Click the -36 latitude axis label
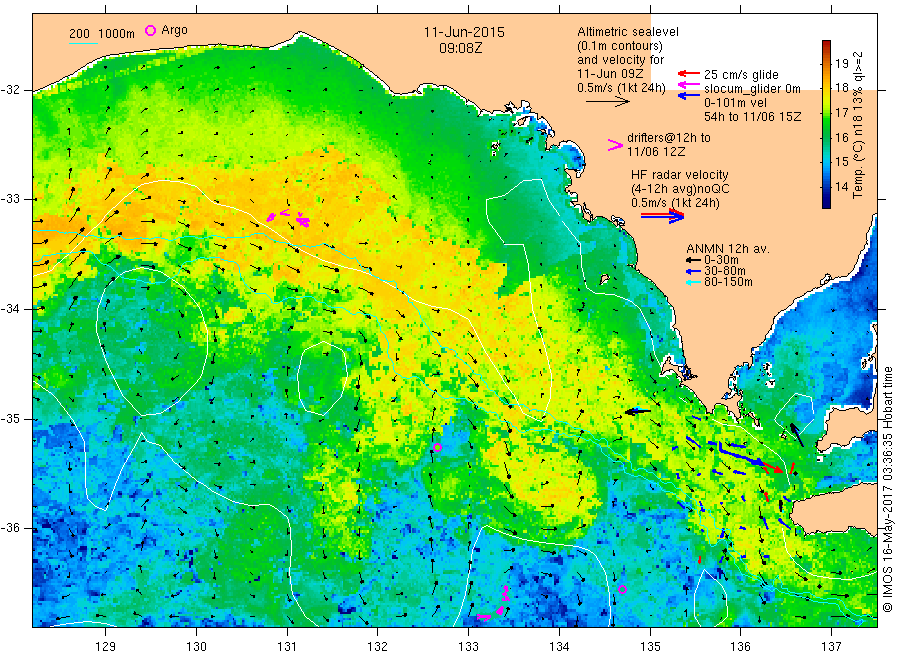The image size is (900, 660). [x=10, y=528]
